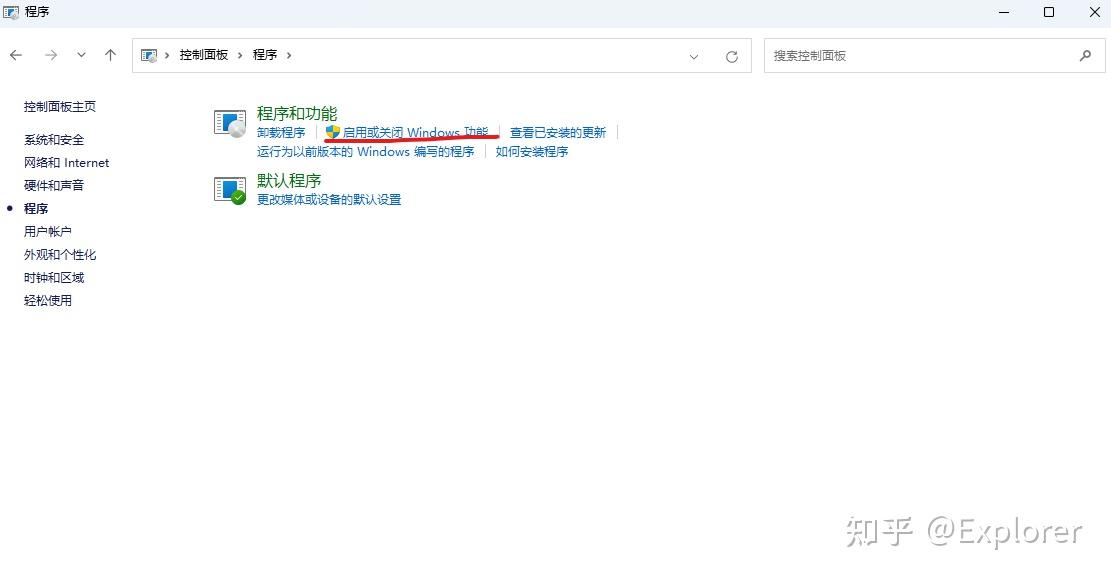Image resolution: width=1111 pixels, height=582 pixels.
Task: Click the forward navigation arrow
Action: pos(49,55)
